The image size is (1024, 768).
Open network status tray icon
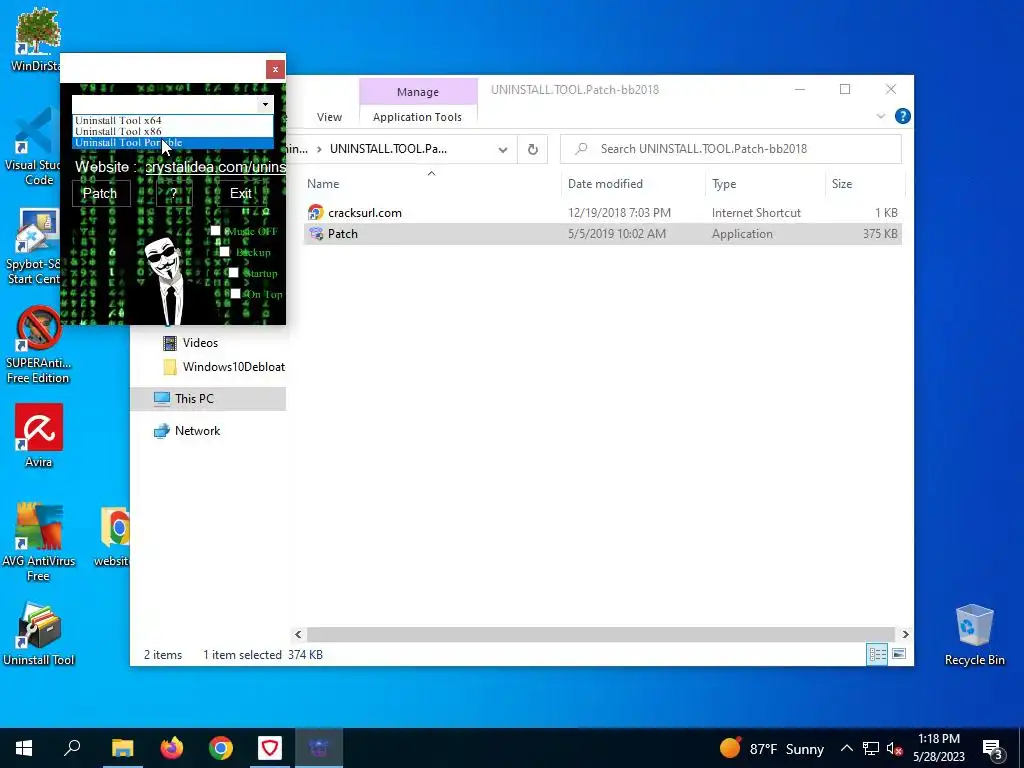pyautogui.click(x=871, y=748)
